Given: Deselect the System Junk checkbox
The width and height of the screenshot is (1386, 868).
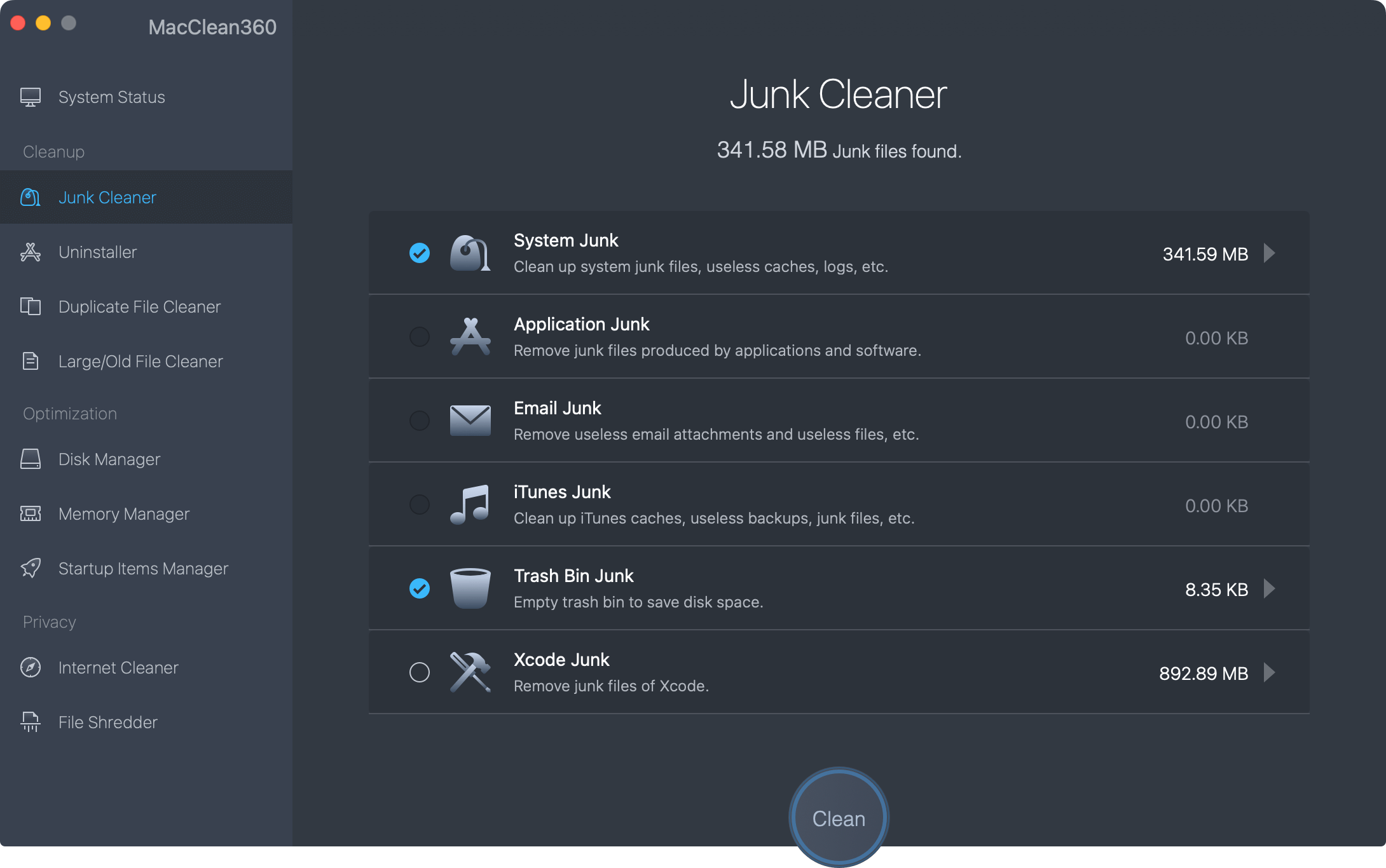Looking at the screenshot, I should coord(419,253).
